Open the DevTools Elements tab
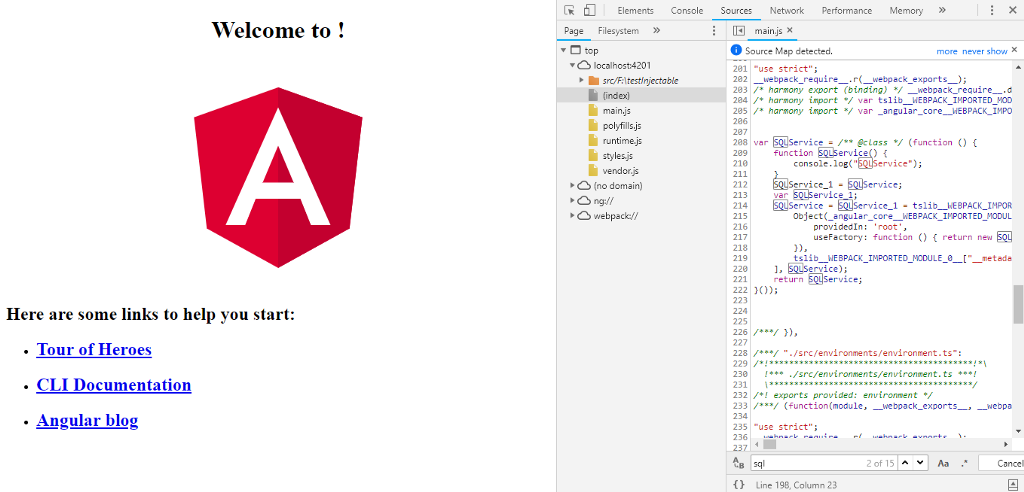Image resolution: width=1024 pixels, height=492 pixels. click(x=635, y=10)
